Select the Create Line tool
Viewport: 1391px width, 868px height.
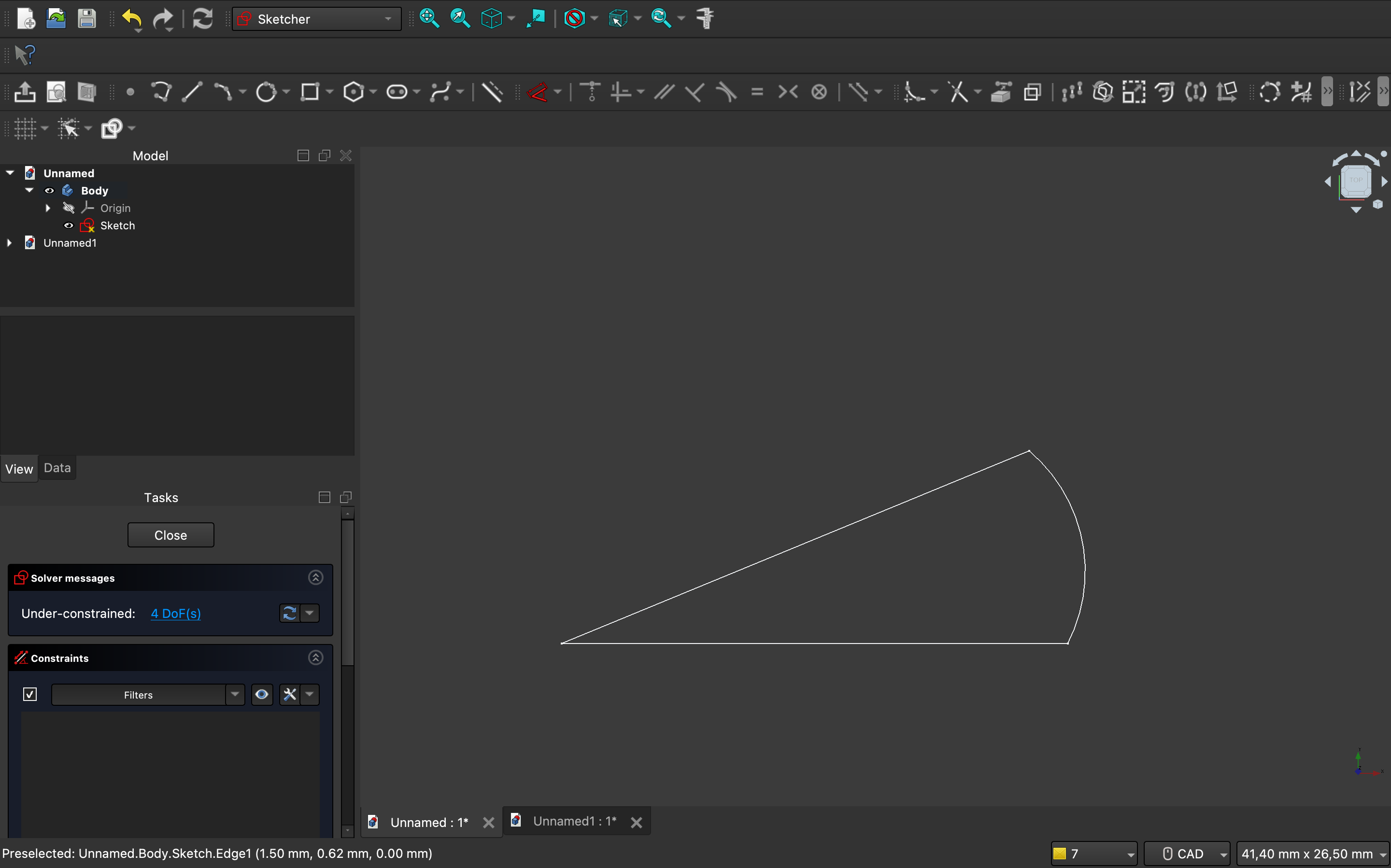(192, 92)
